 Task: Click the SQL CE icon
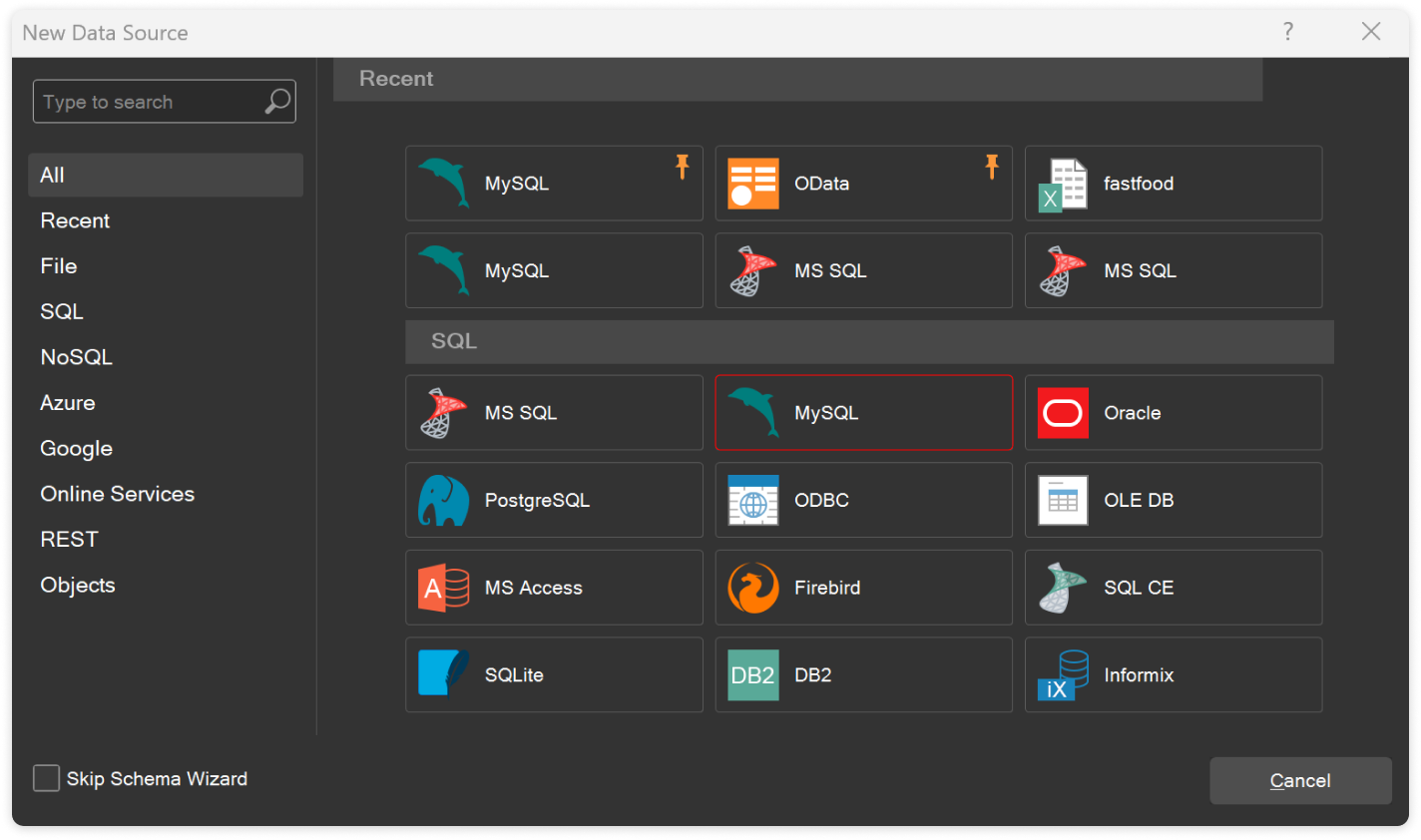click(1063, 588)
